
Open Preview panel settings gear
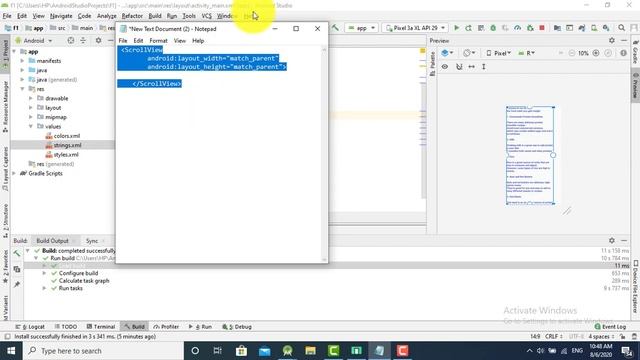(611, 40)
